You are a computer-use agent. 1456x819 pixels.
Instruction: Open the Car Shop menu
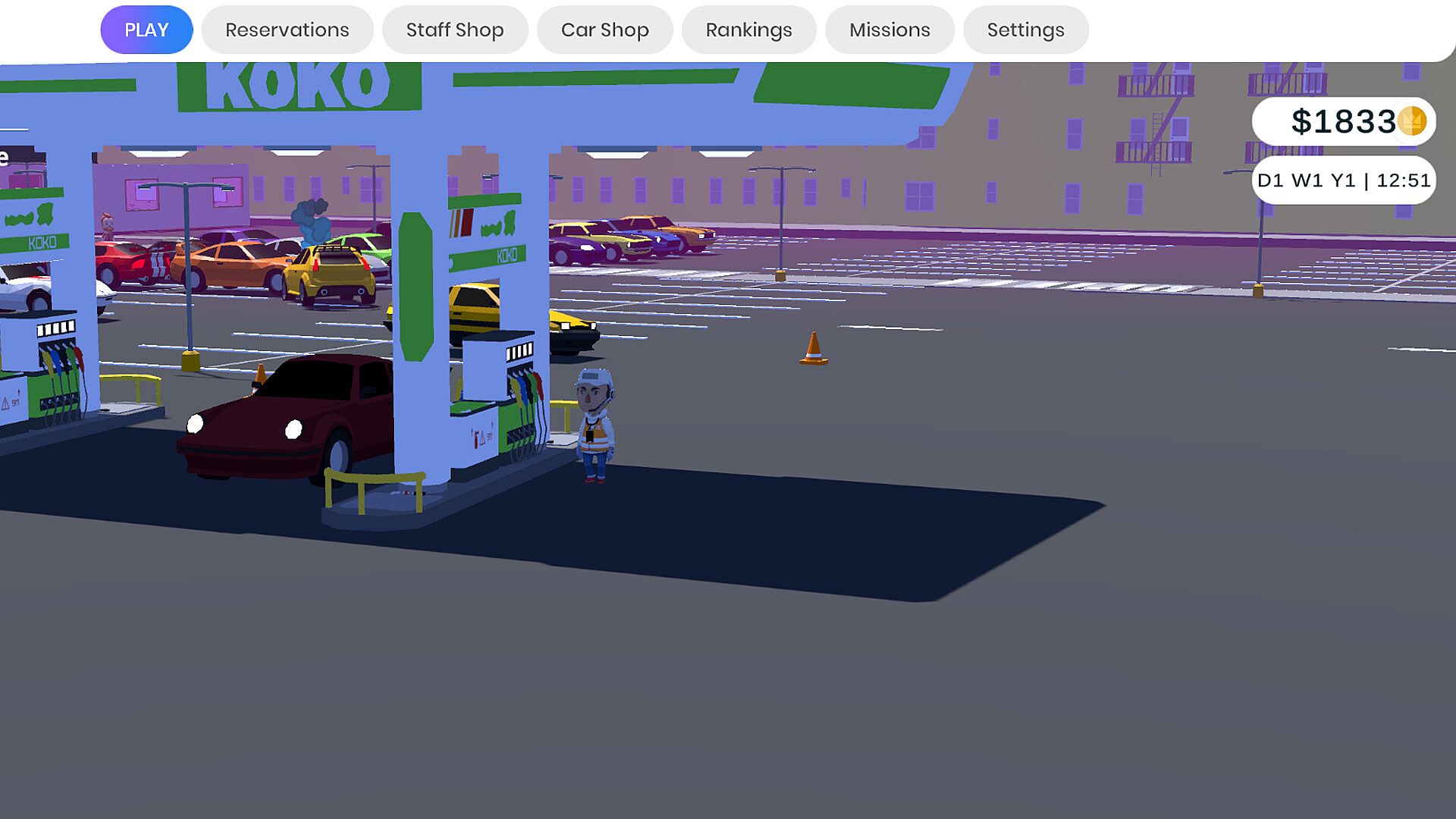click(x=604, y=30)
